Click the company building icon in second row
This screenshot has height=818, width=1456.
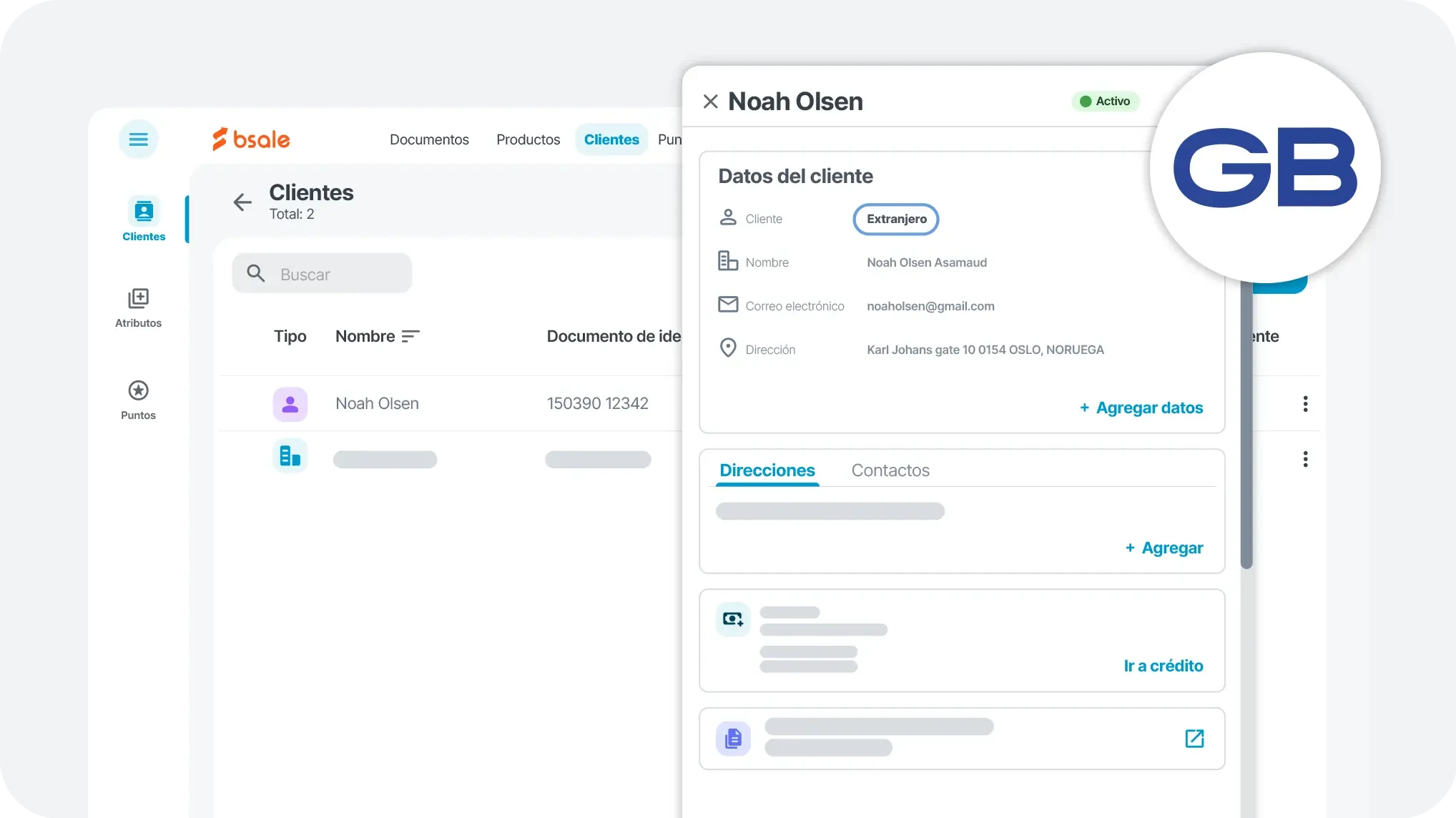[290, 456]
